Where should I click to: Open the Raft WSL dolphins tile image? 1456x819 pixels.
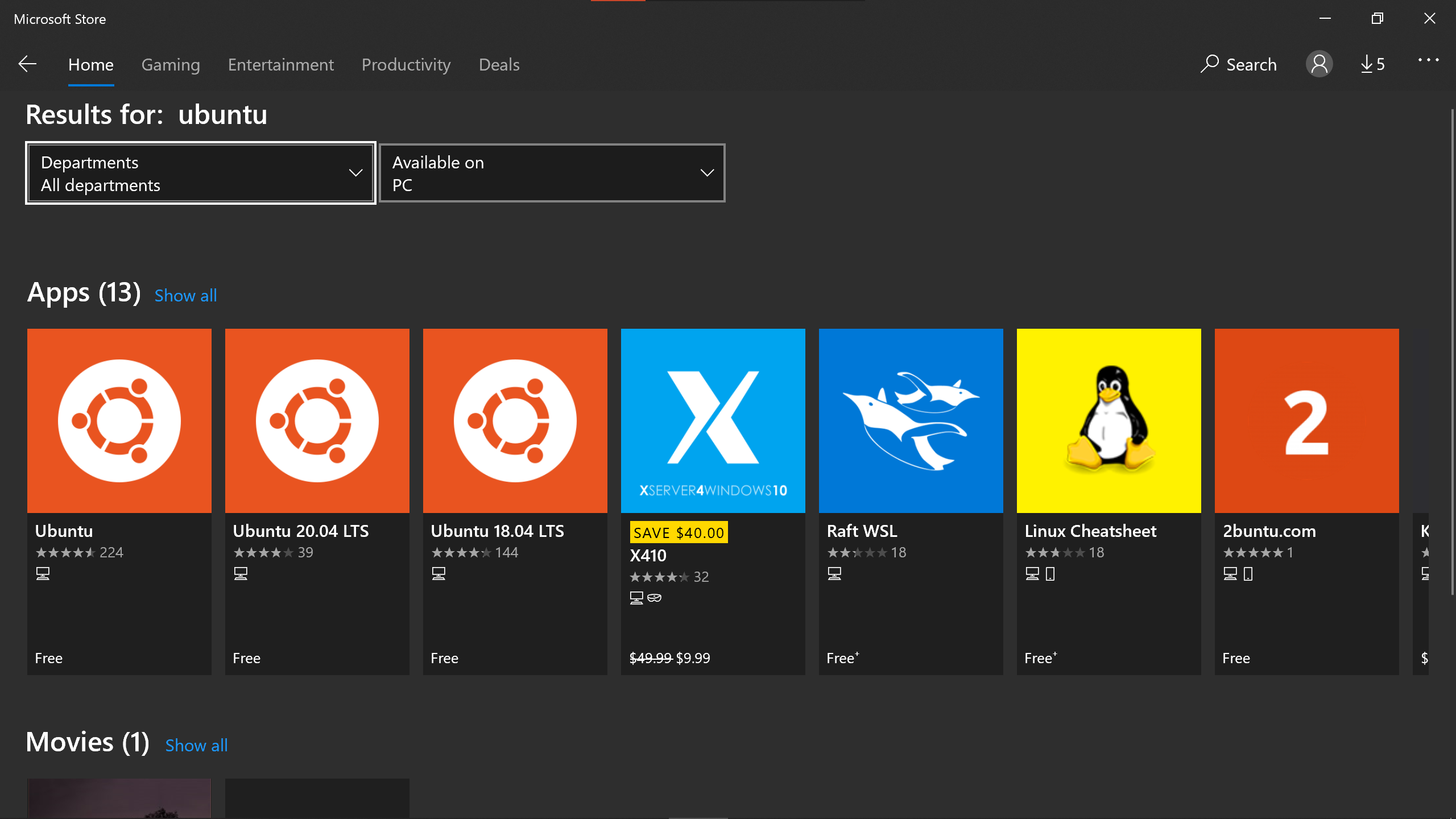point(911,421)
